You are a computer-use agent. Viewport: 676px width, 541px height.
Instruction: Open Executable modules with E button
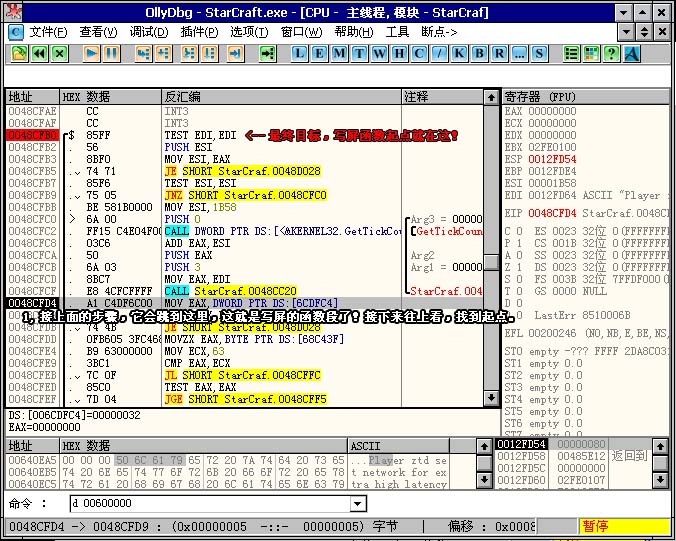coord(319,54)
